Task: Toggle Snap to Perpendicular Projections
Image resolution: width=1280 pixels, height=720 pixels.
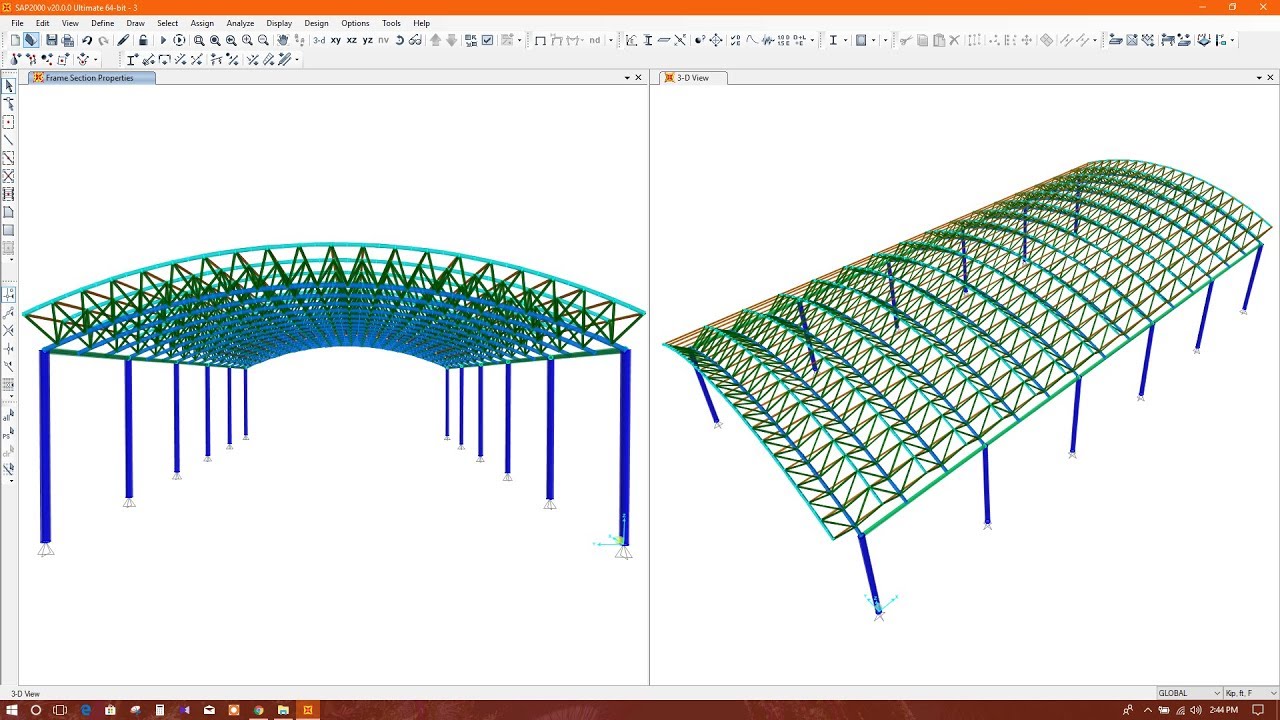Action: coord(9,348)
